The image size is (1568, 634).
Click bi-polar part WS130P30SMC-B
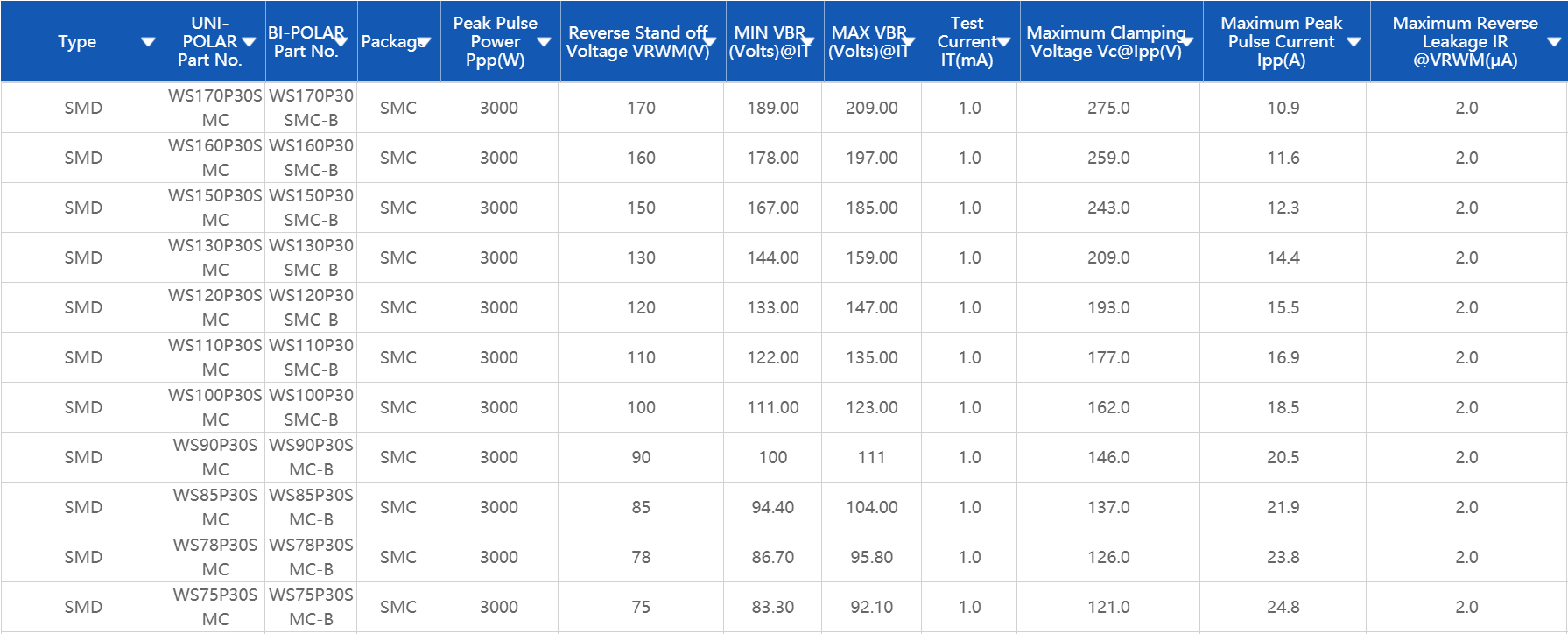click(311, 257)
